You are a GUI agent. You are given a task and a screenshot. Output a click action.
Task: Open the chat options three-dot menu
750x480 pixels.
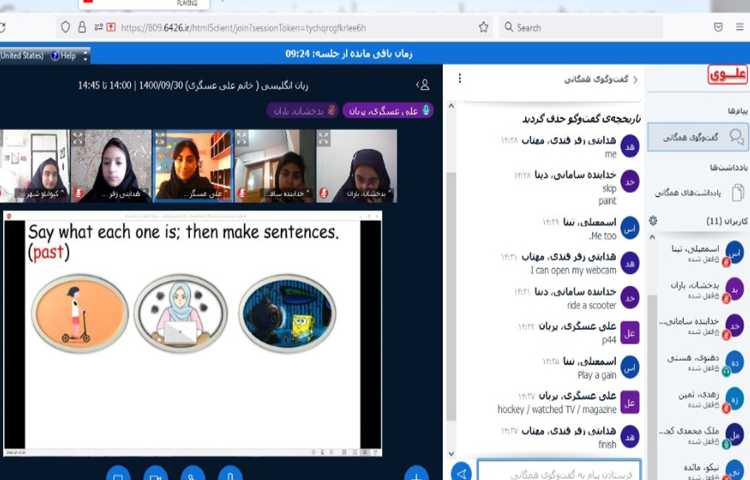[x=460, y=78]
